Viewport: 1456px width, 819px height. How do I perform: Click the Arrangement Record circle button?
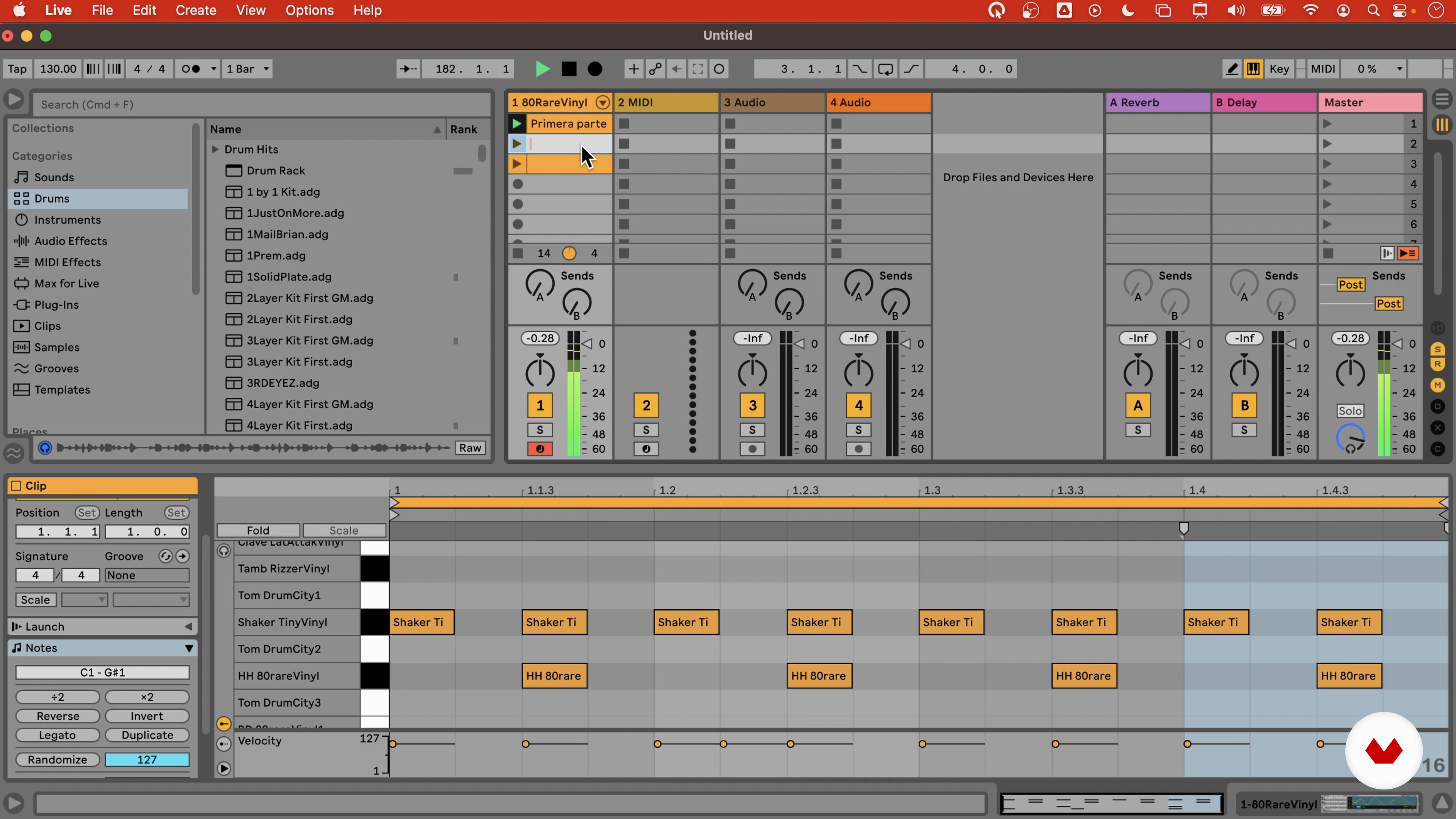[595, 69]
